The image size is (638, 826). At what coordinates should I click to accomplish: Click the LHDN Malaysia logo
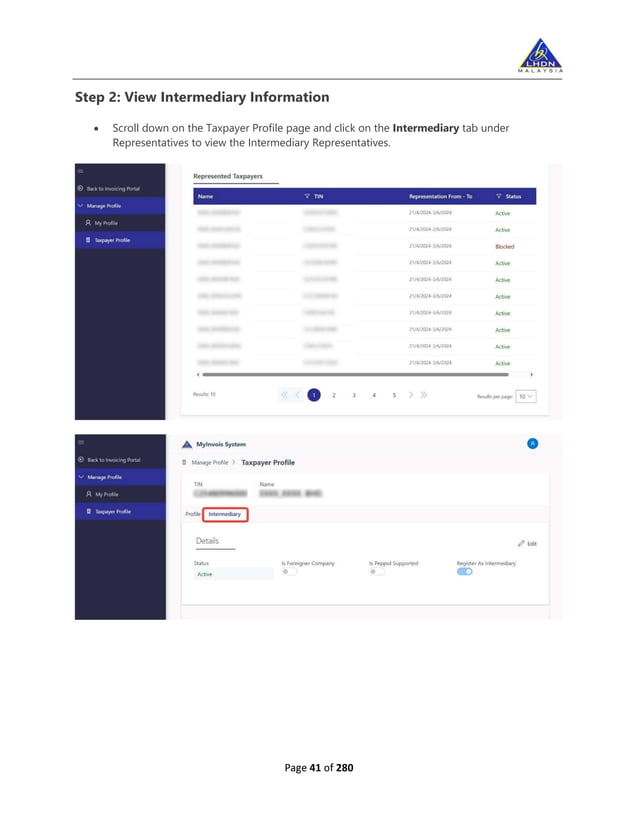[541, 55]
